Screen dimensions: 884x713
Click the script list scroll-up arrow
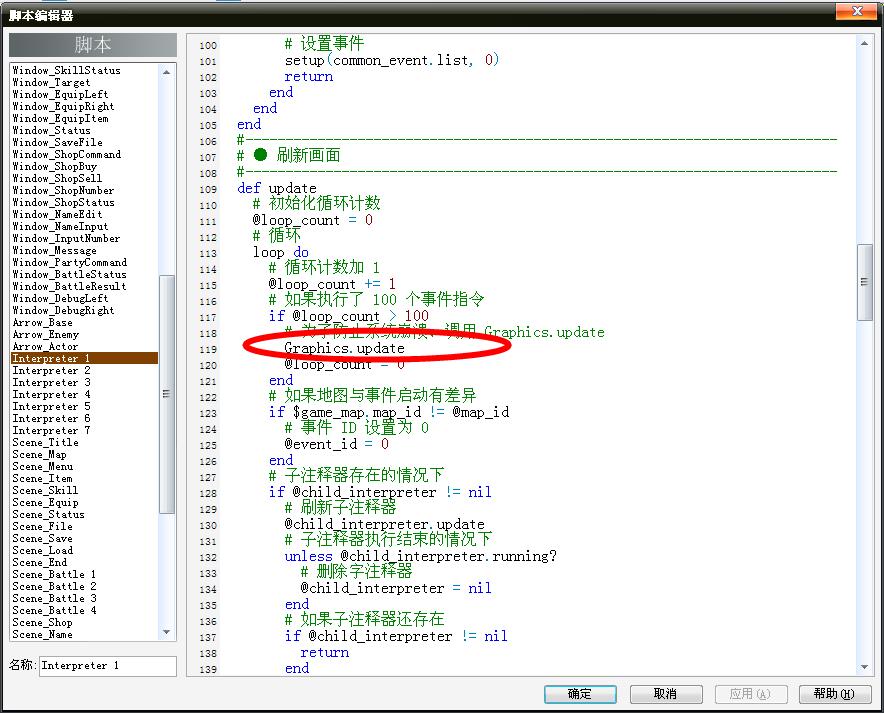coord(166,72)
